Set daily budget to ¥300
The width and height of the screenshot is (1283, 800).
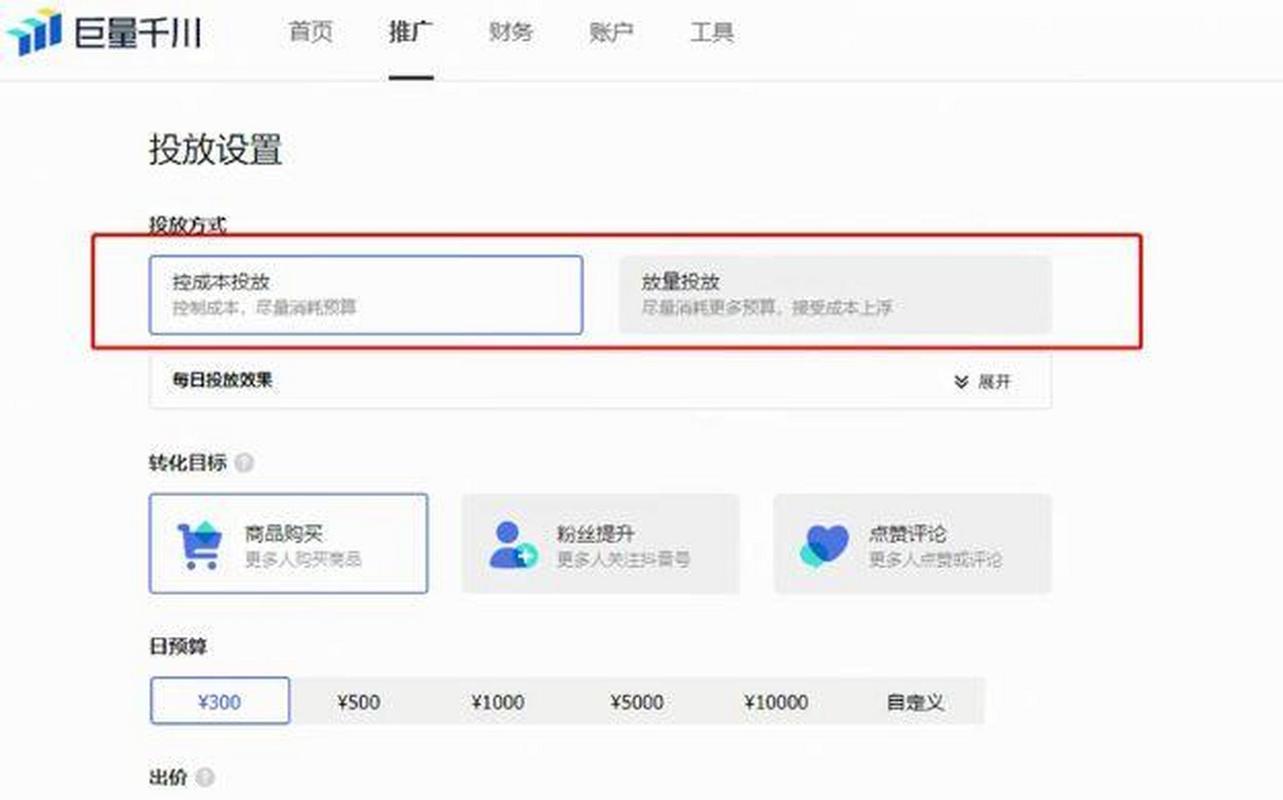[x=220, y=701]
